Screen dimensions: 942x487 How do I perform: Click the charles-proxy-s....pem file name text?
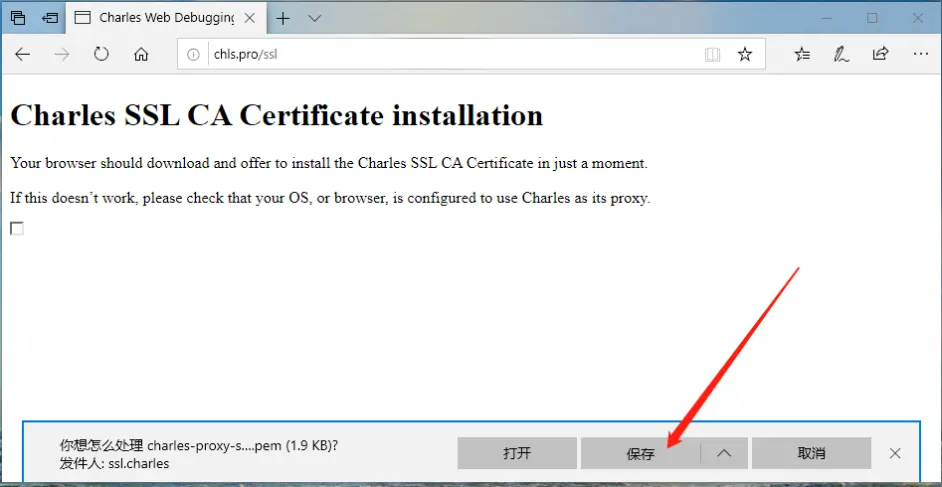coord(214,446)
